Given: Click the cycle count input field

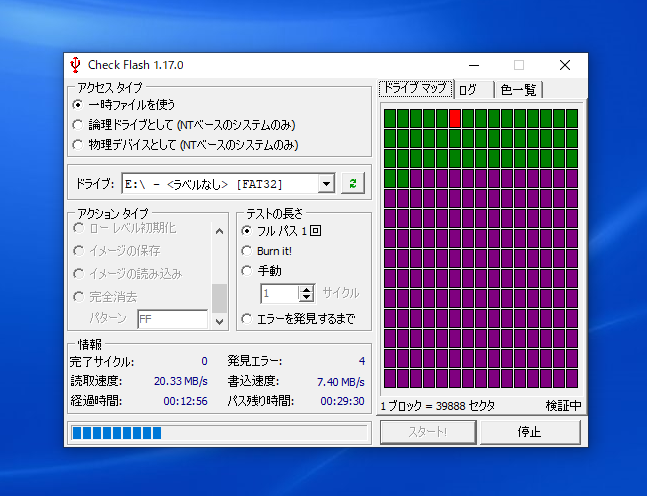Looking at the screenshot, I should coord(280,293).
